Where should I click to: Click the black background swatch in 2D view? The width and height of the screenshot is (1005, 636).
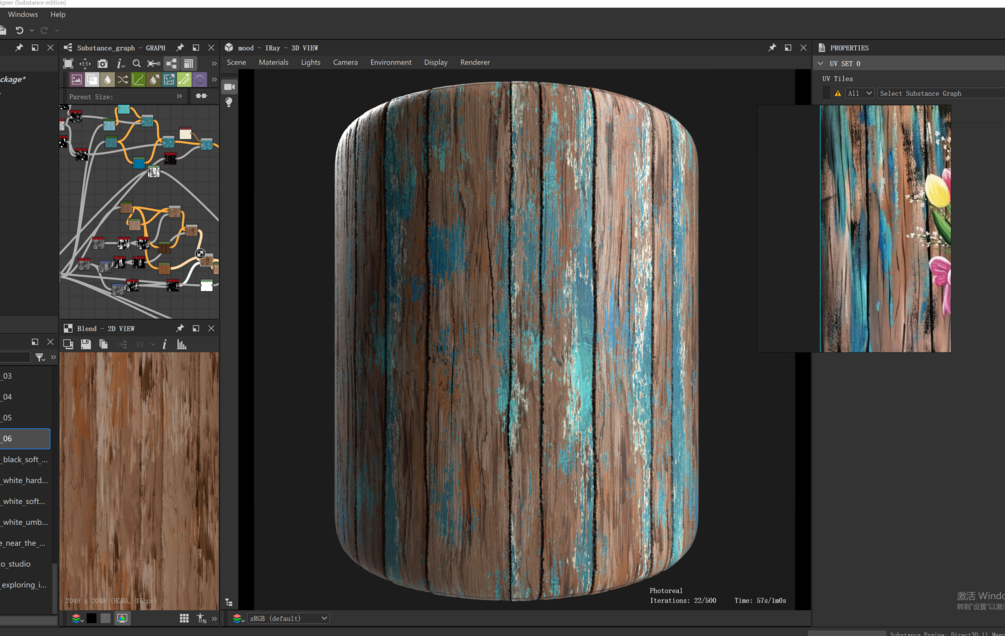91,619
